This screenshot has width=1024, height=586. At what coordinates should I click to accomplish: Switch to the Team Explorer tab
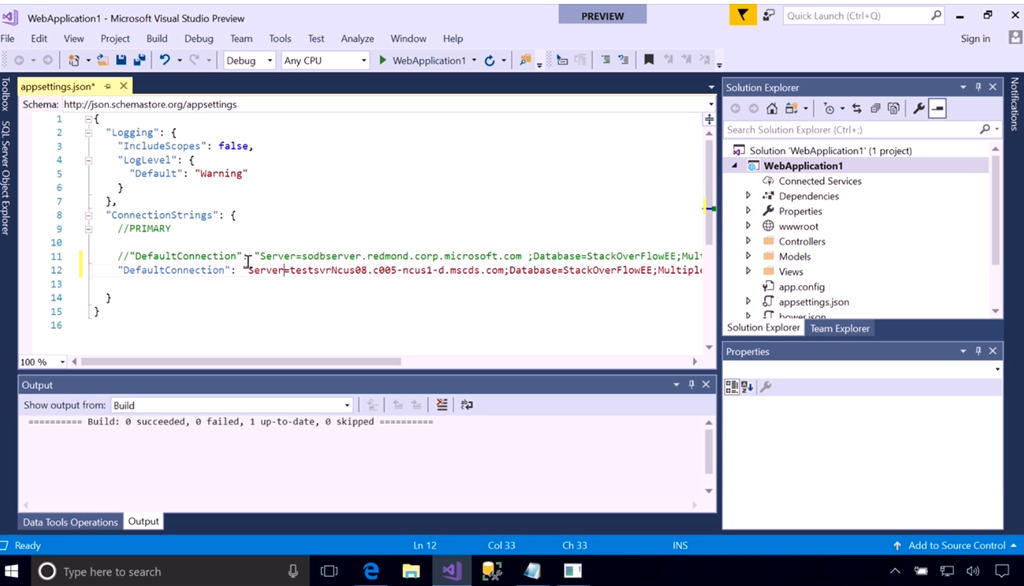[839, 328]
